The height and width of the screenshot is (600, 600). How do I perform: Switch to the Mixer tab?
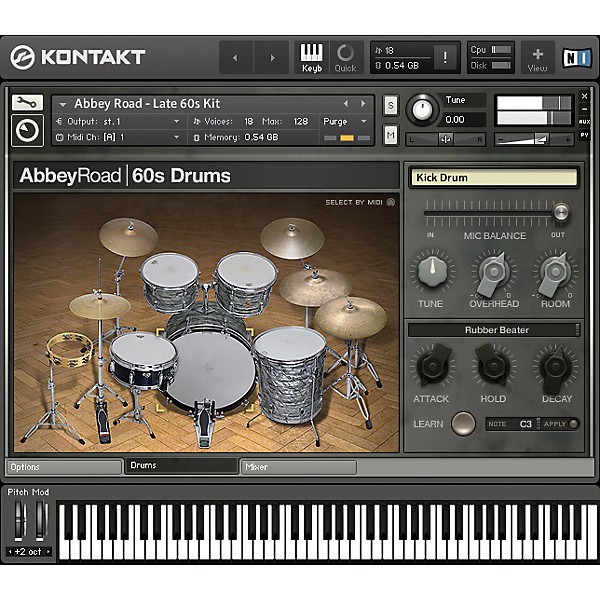(x=298, y=467)
